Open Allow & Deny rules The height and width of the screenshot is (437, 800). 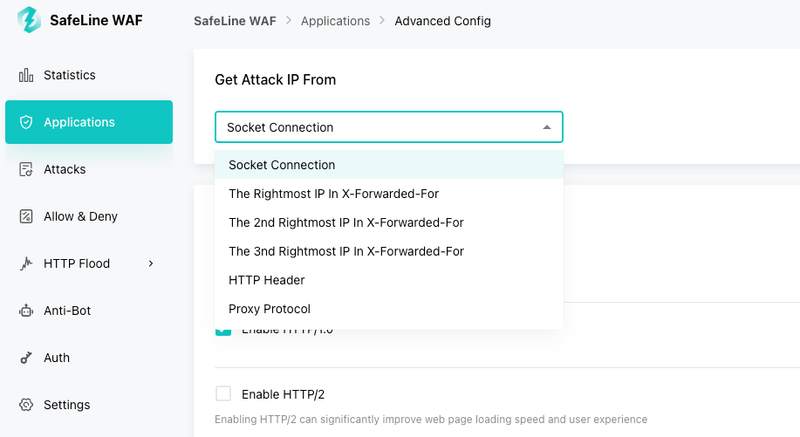point(89,216)
